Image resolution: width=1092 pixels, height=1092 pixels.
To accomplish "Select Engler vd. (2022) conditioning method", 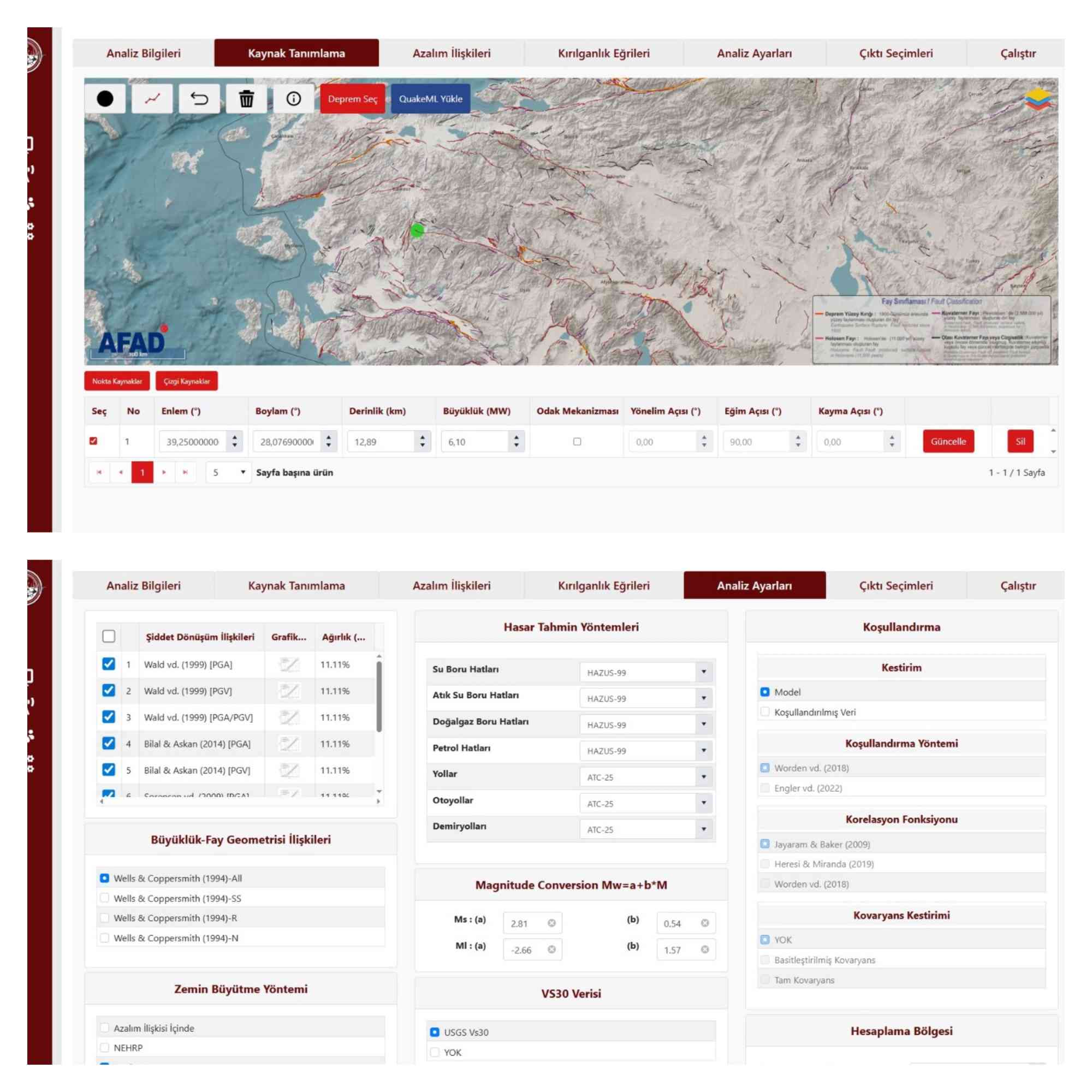I will coord(765,788).
